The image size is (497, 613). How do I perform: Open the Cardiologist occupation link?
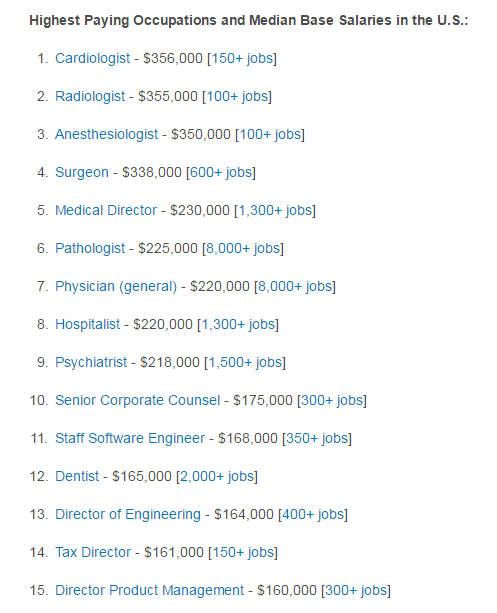[x=92, y=59]
